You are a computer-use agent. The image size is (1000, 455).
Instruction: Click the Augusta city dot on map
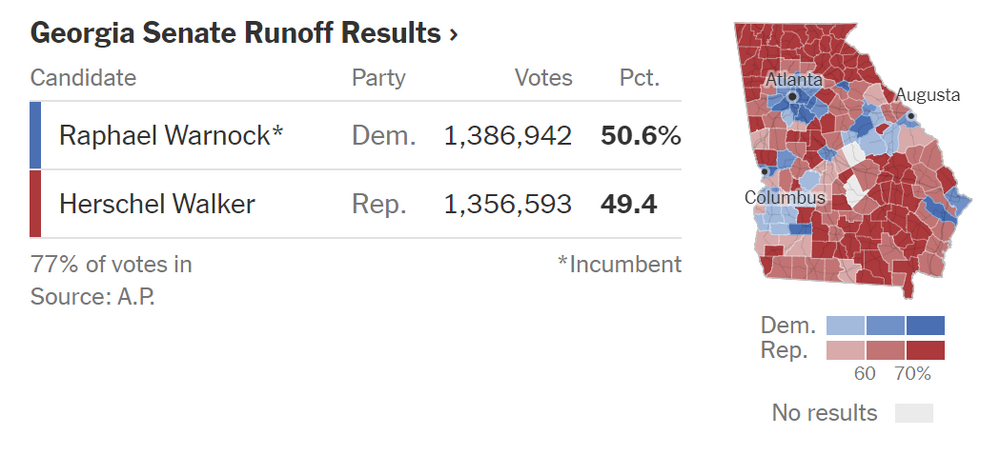(911, 115)
